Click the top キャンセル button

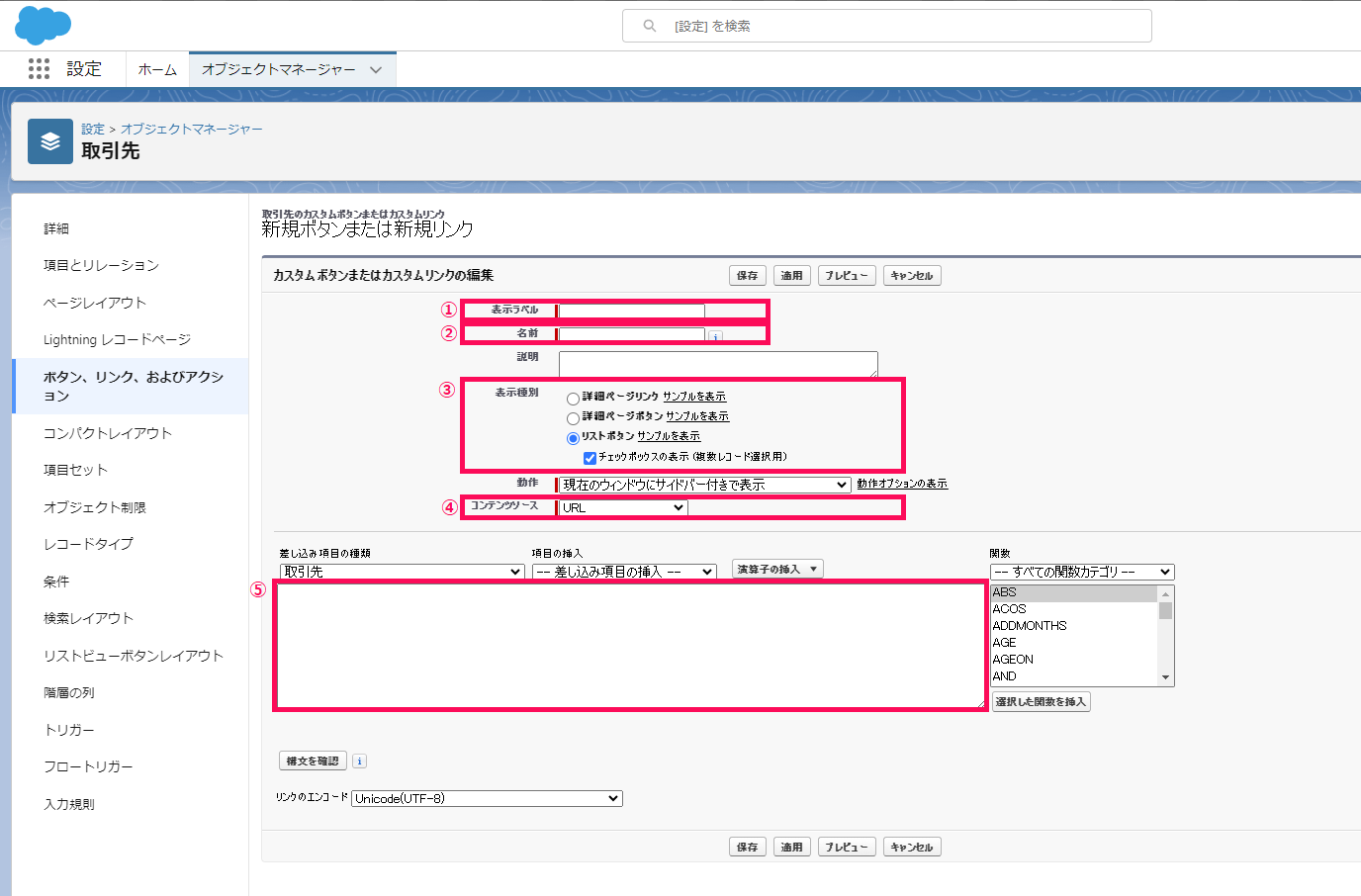912,276
